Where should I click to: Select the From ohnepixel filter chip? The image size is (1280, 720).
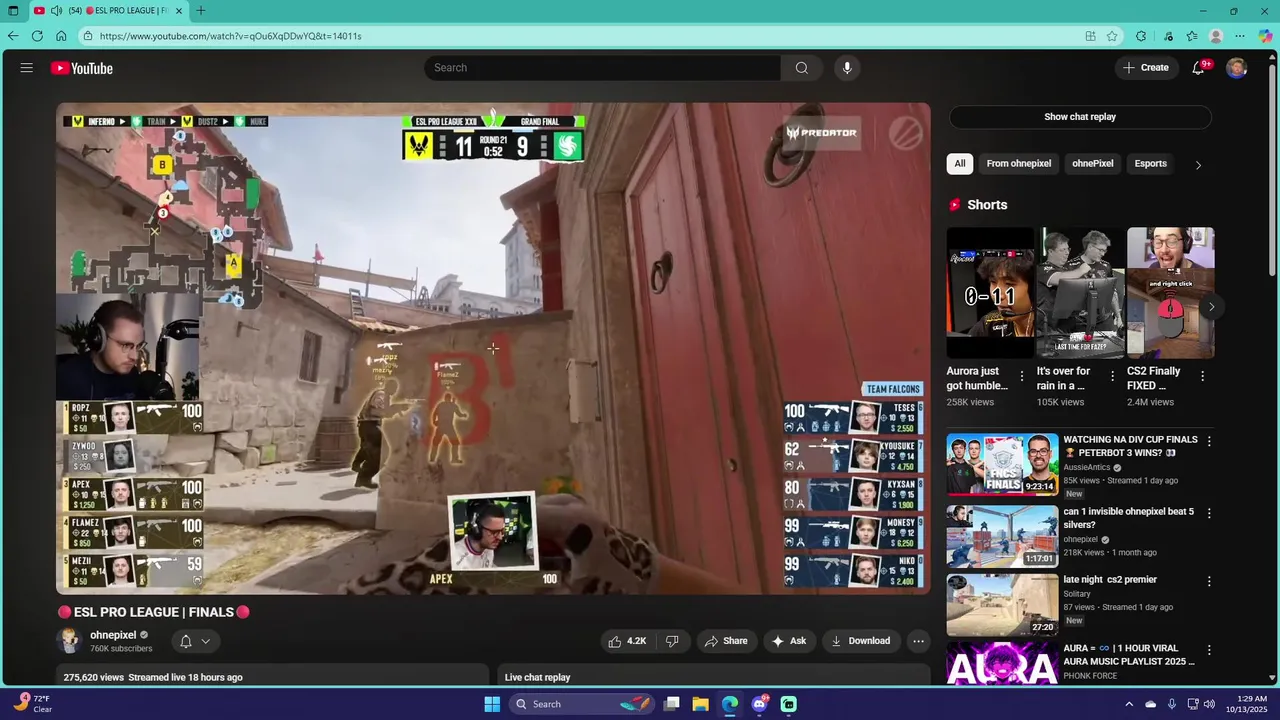pos(1019,164)
